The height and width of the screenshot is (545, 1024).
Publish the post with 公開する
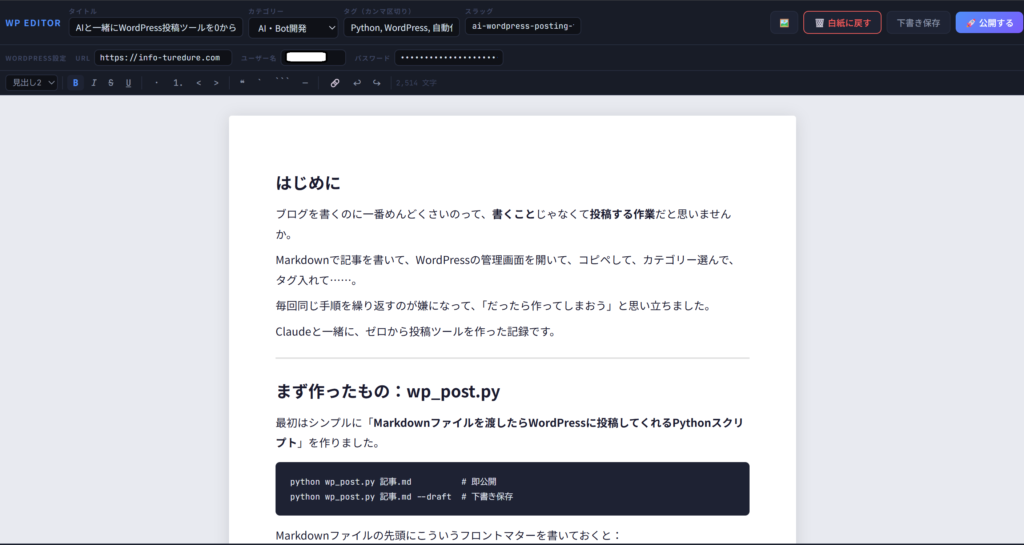point(989,22)
